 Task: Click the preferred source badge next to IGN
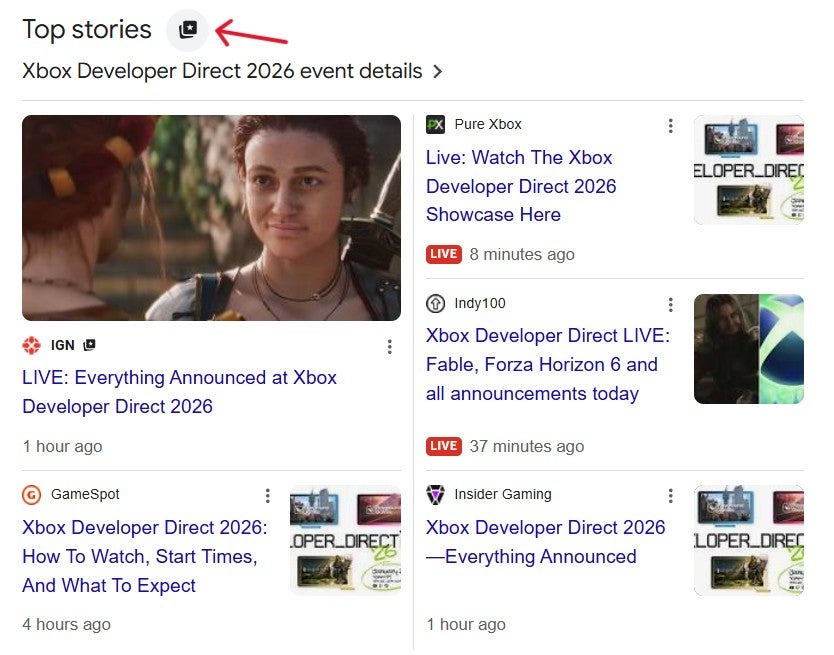pos(89,345)
